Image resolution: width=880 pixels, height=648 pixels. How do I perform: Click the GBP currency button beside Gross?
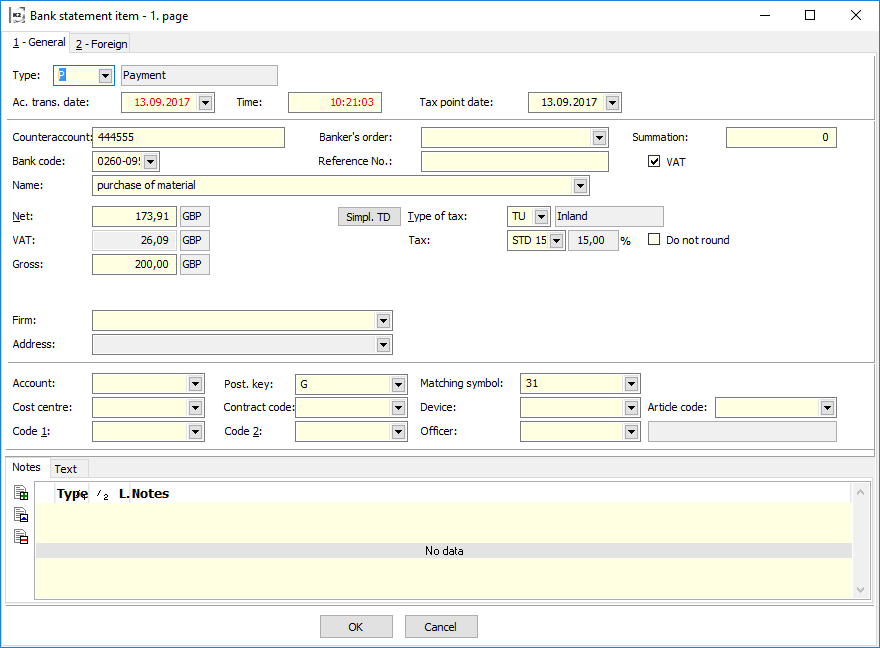pos(195,265)
